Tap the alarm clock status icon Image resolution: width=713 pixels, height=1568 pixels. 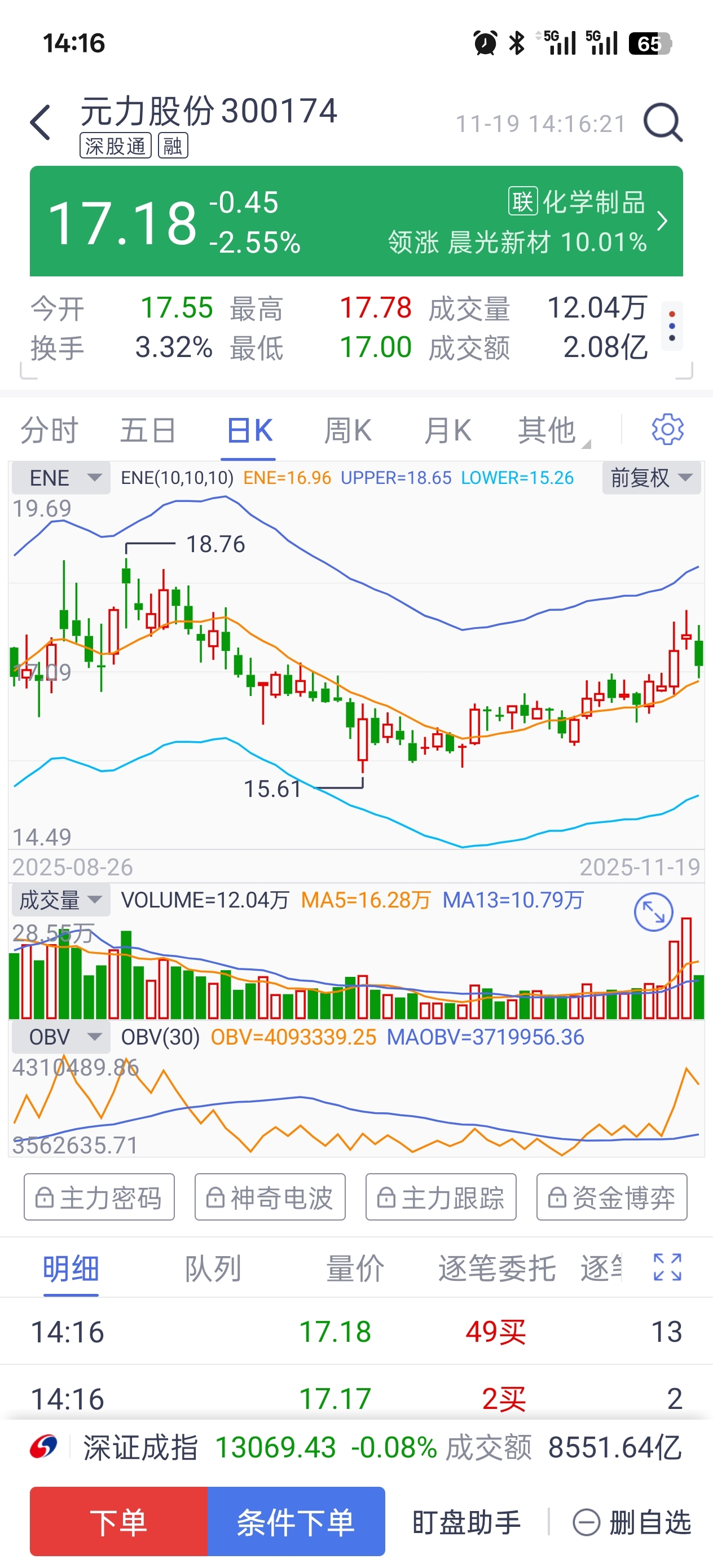(485, 43)
